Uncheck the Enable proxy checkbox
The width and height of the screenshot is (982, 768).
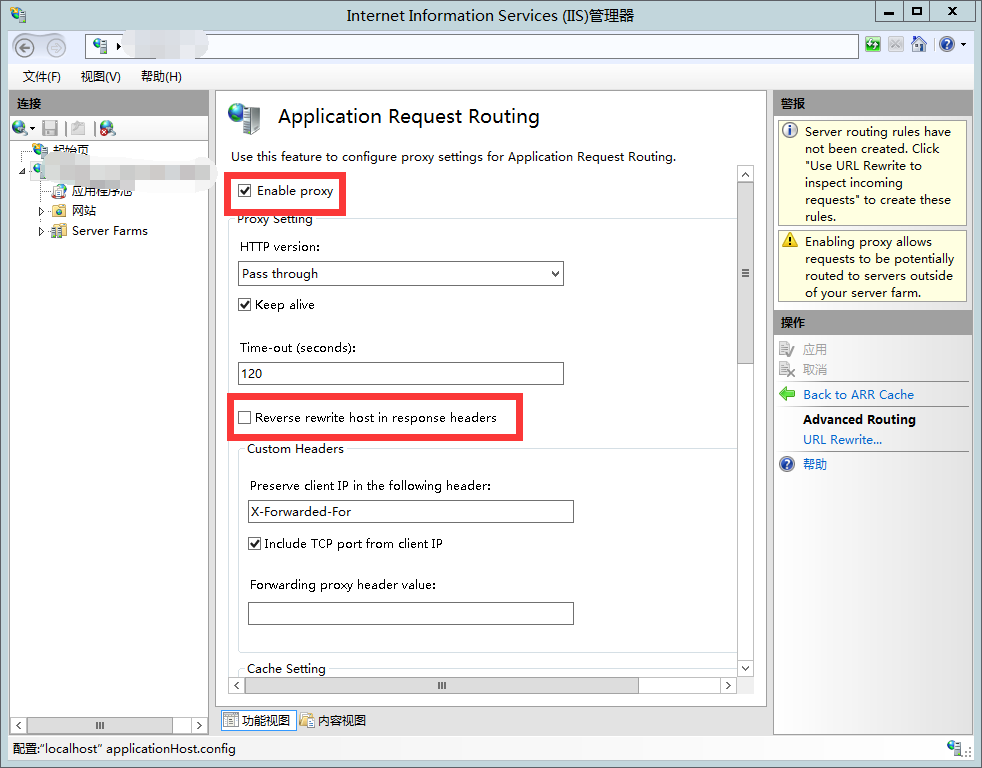(x=245, y=191)
